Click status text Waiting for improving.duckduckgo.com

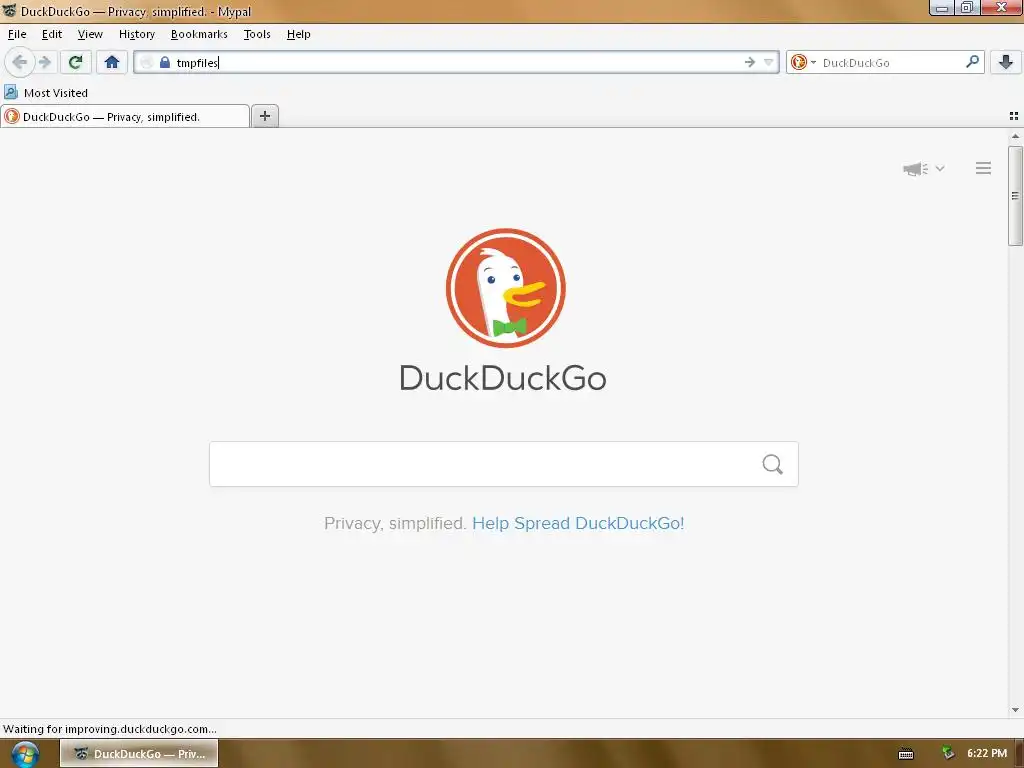[x=110, y=729]
